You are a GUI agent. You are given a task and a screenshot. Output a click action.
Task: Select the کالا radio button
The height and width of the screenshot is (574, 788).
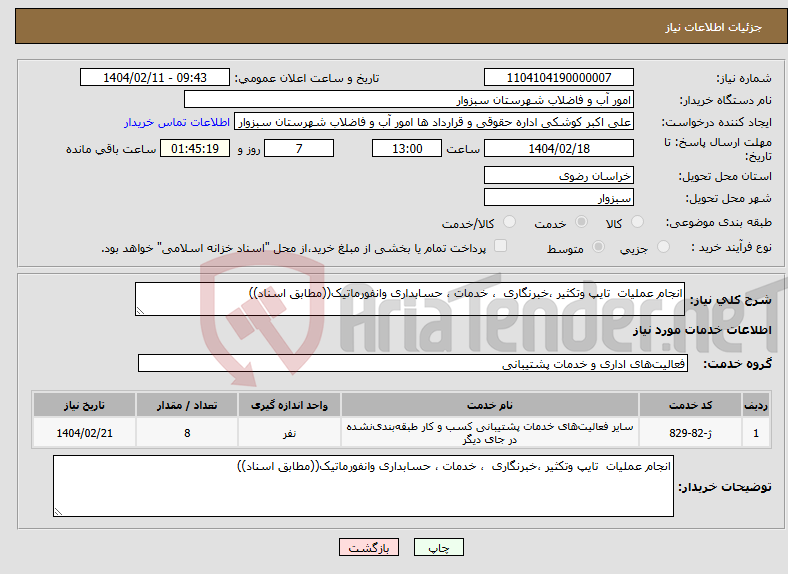pos(637,222)
